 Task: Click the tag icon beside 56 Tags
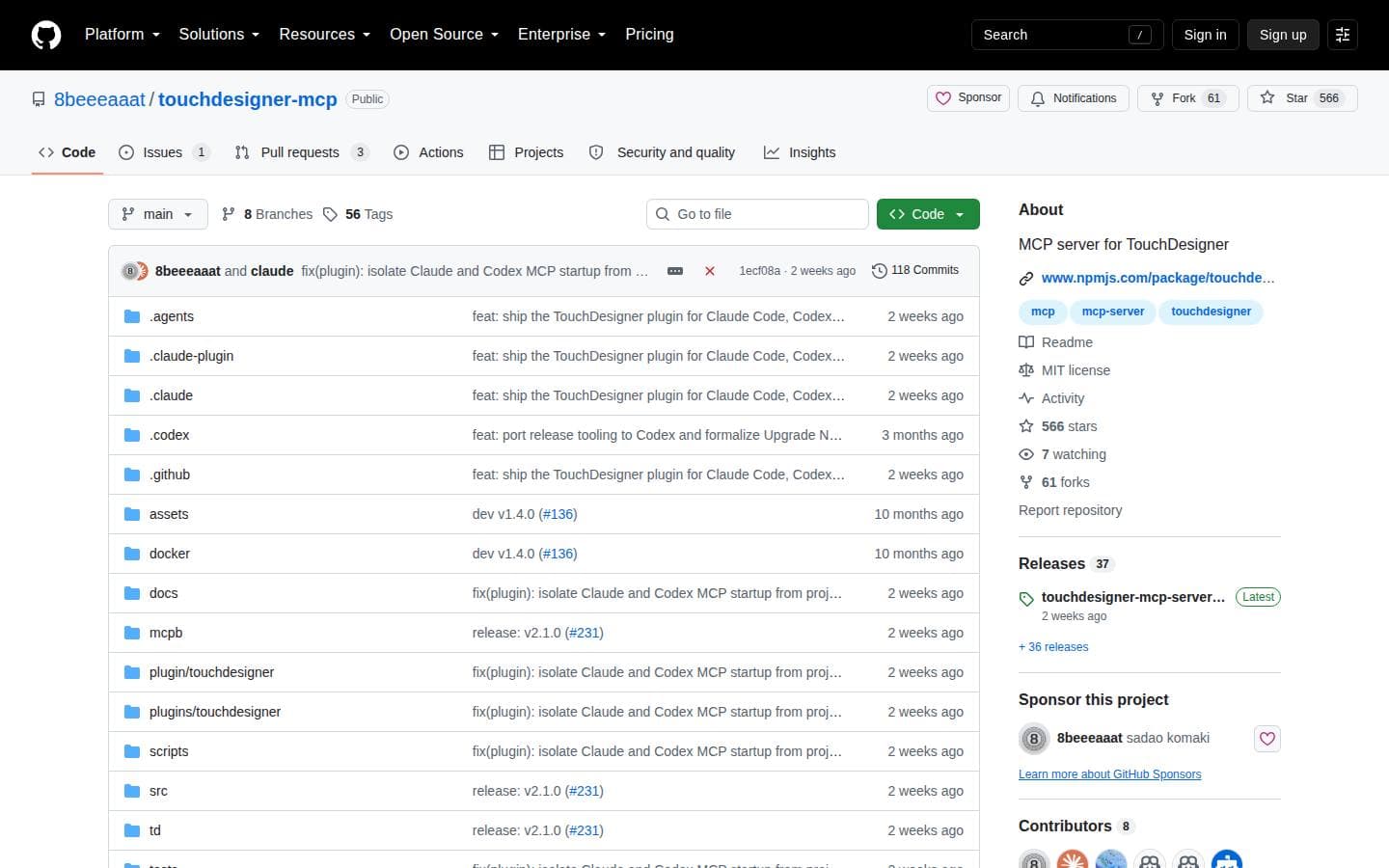click(330, 214)
